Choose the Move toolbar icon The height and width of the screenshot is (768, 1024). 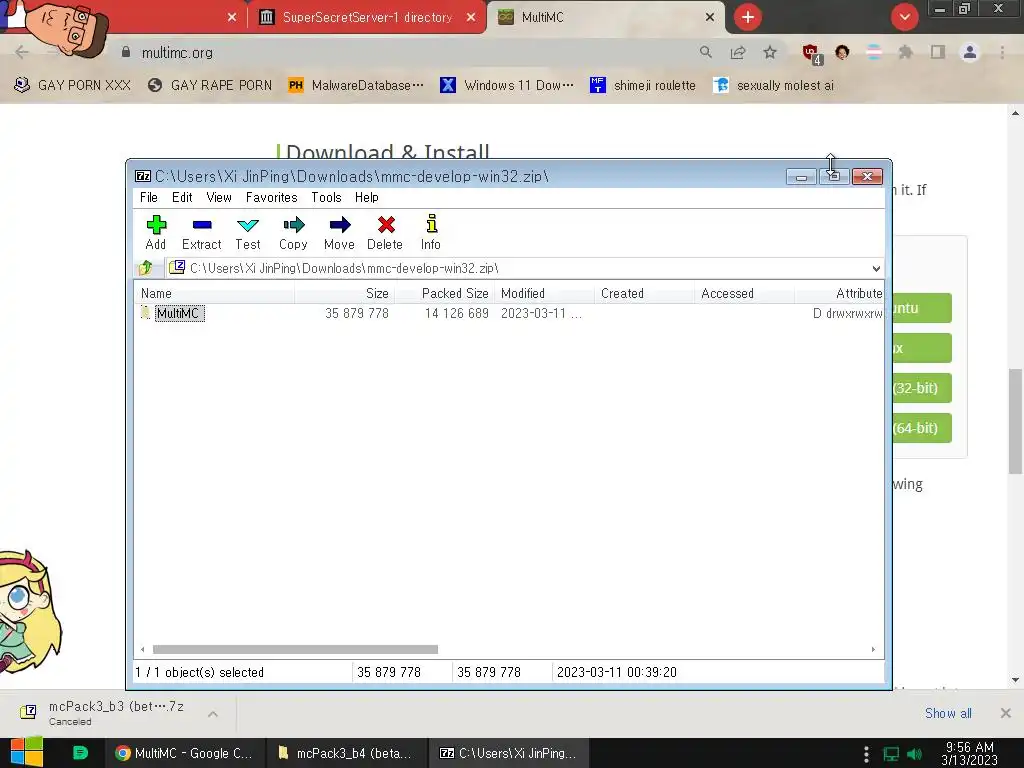(x=340, y=232)
